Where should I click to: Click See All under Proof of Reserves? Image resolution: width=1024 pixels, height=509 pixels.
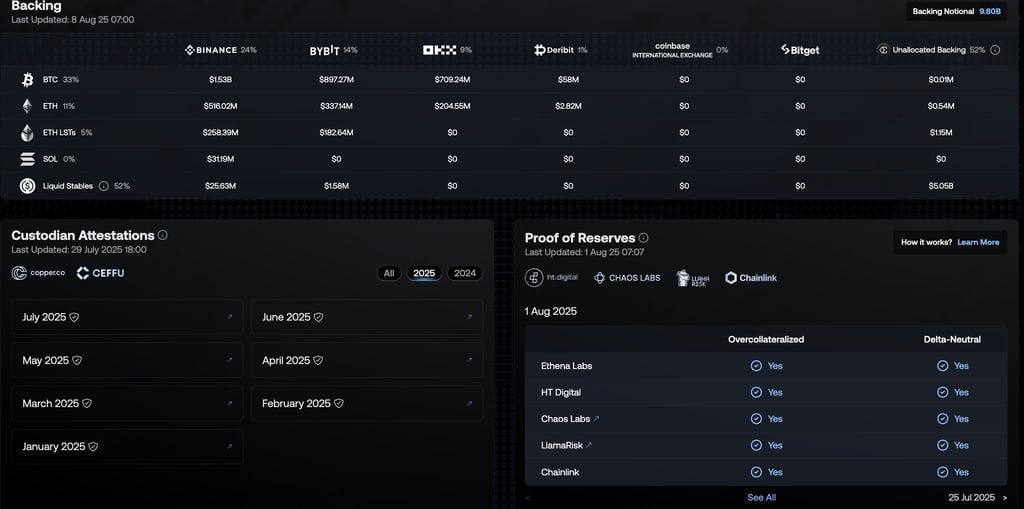click(761, 498)
